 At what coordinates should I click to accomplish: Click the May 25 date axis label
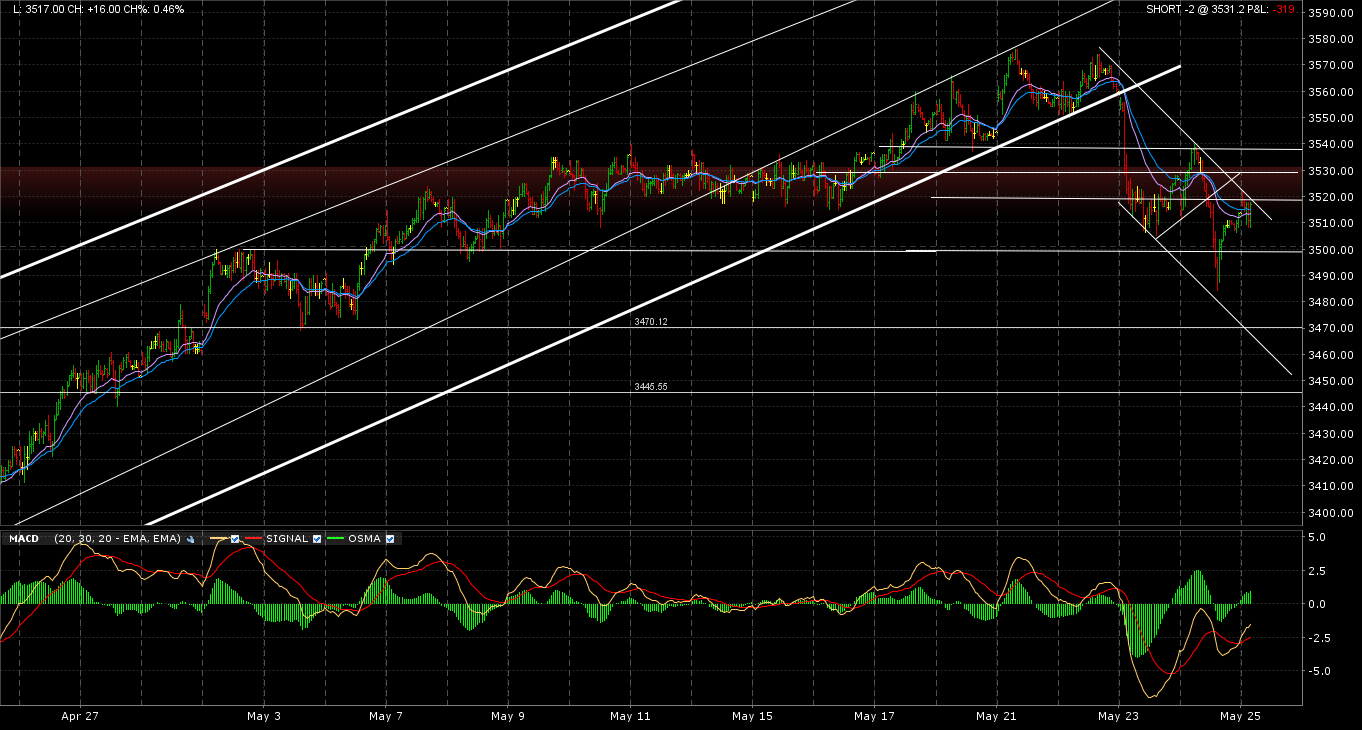coord(1240,716)
